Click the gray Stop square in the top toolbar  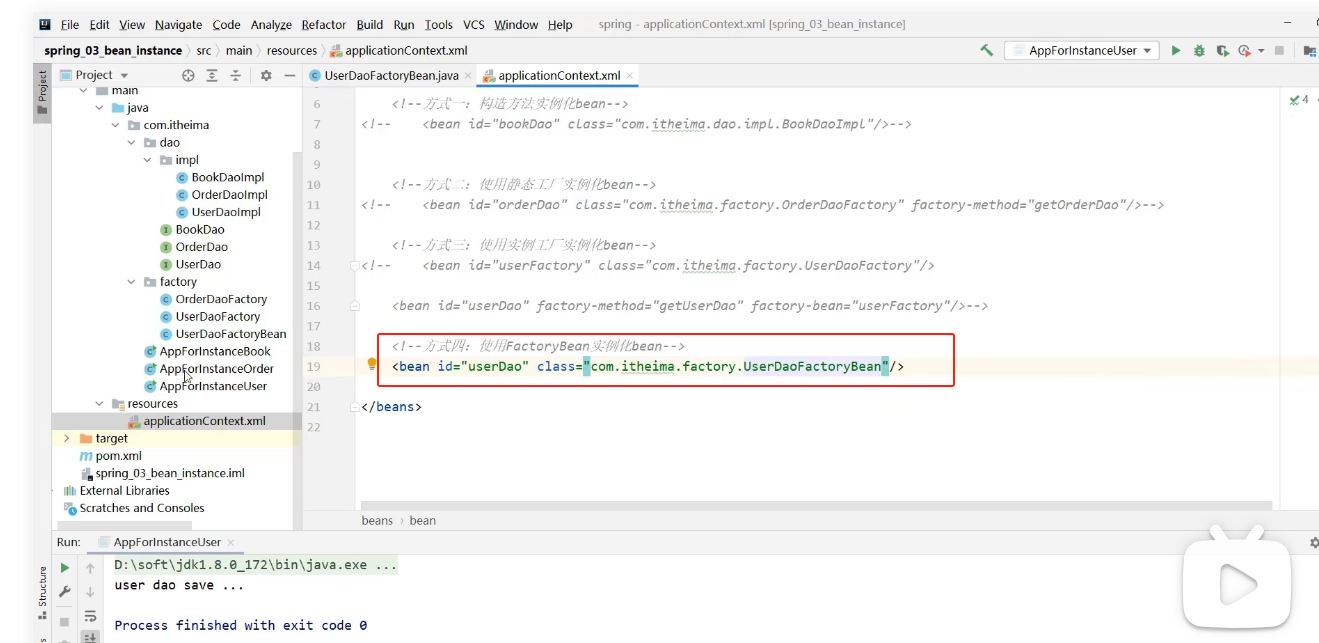[1279, 50]
